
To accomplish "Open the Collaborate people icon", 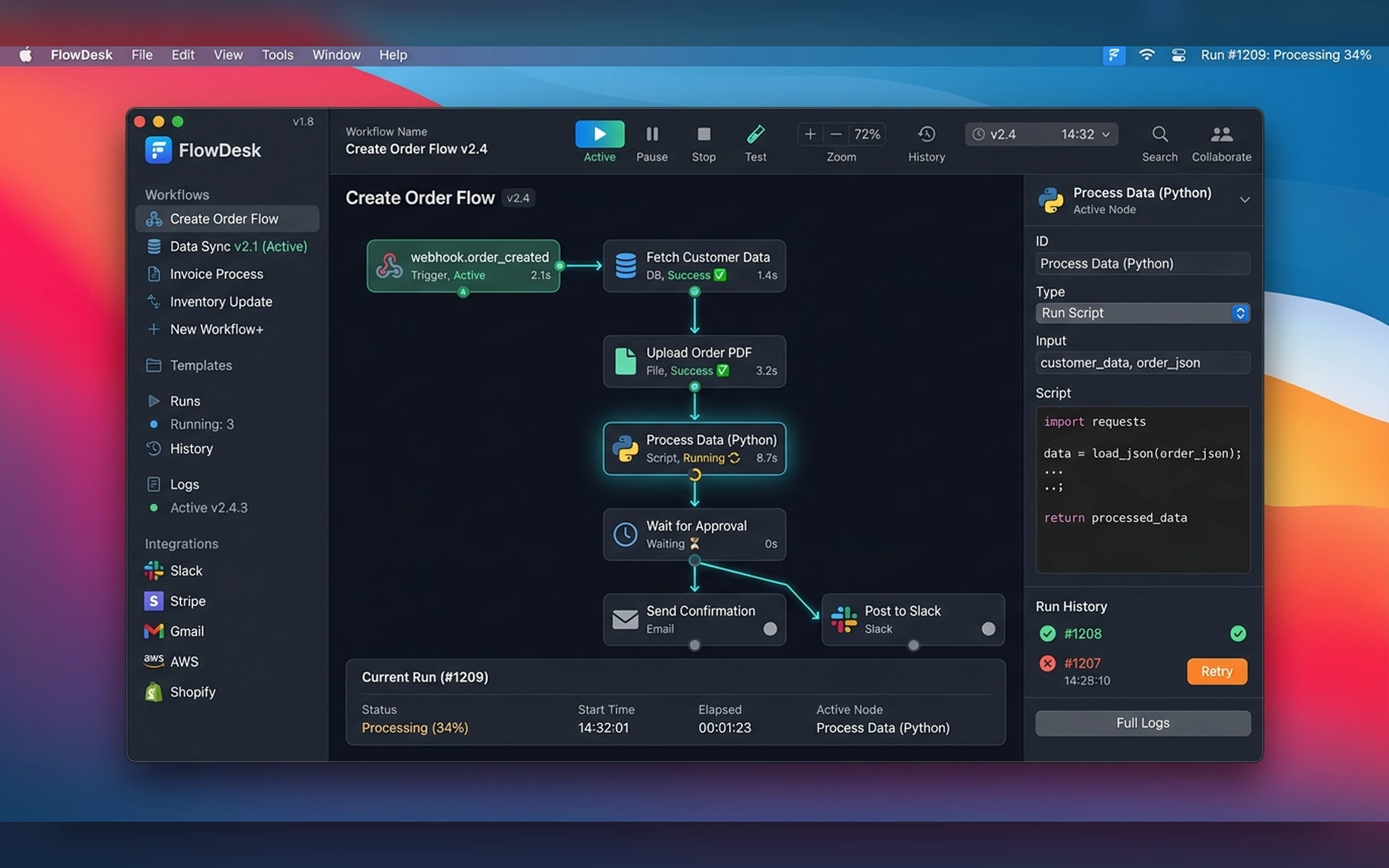I will 1221,134.
